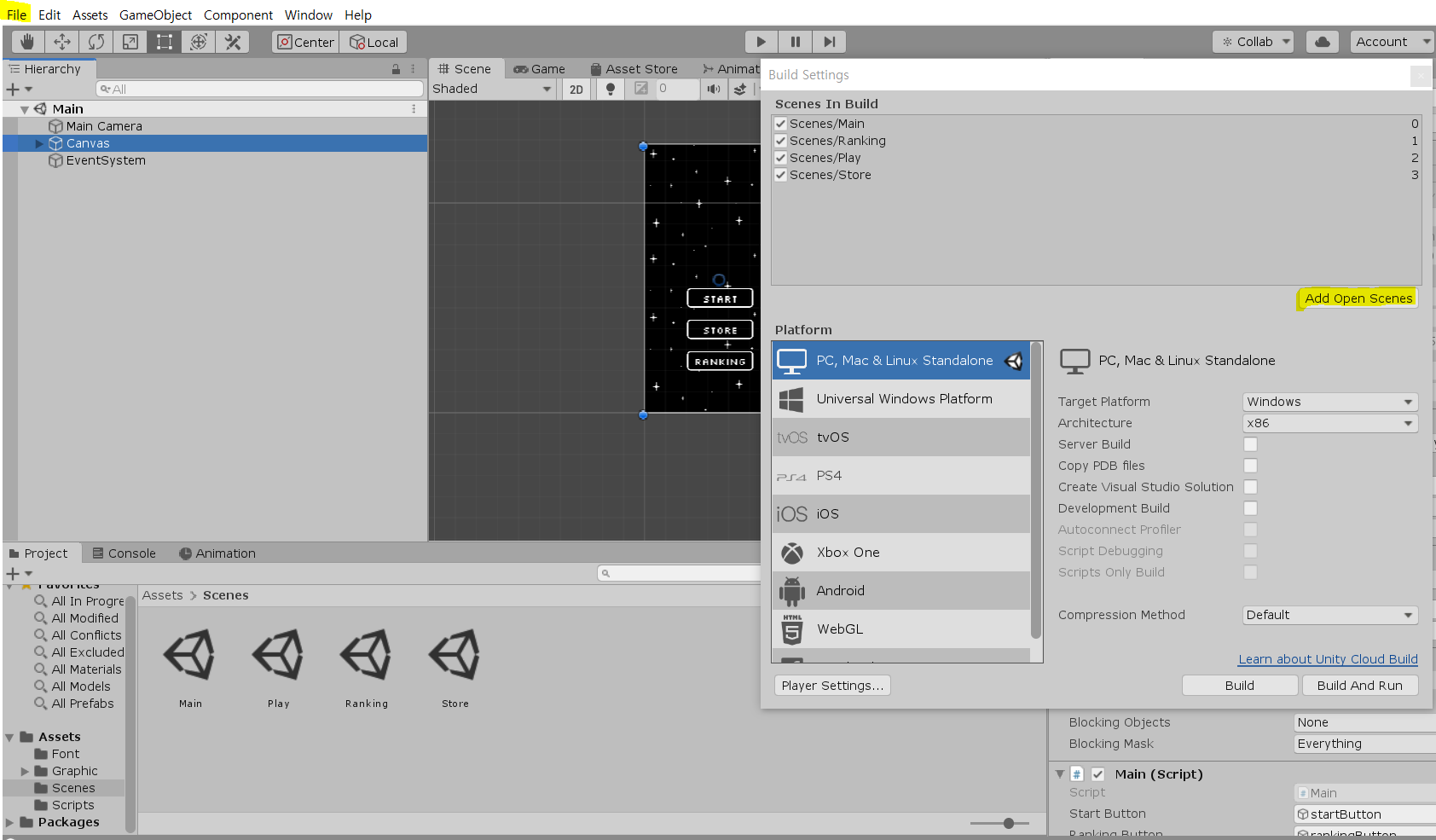Image resolution: width=1436 pixels, height=840 pixels.
Task: Expand the Canvas object in Hierarchy
Action: coord(39,143)
